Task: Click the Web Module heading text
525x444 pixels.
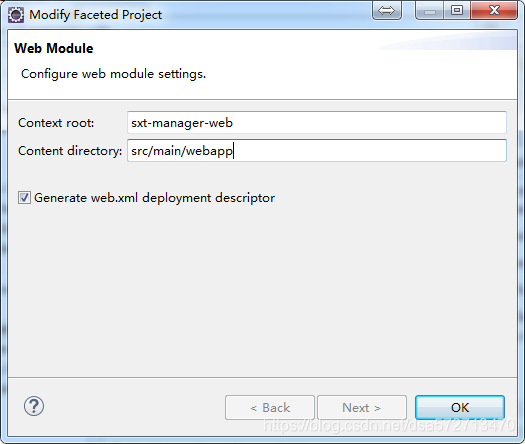Action: click(54, 49)
